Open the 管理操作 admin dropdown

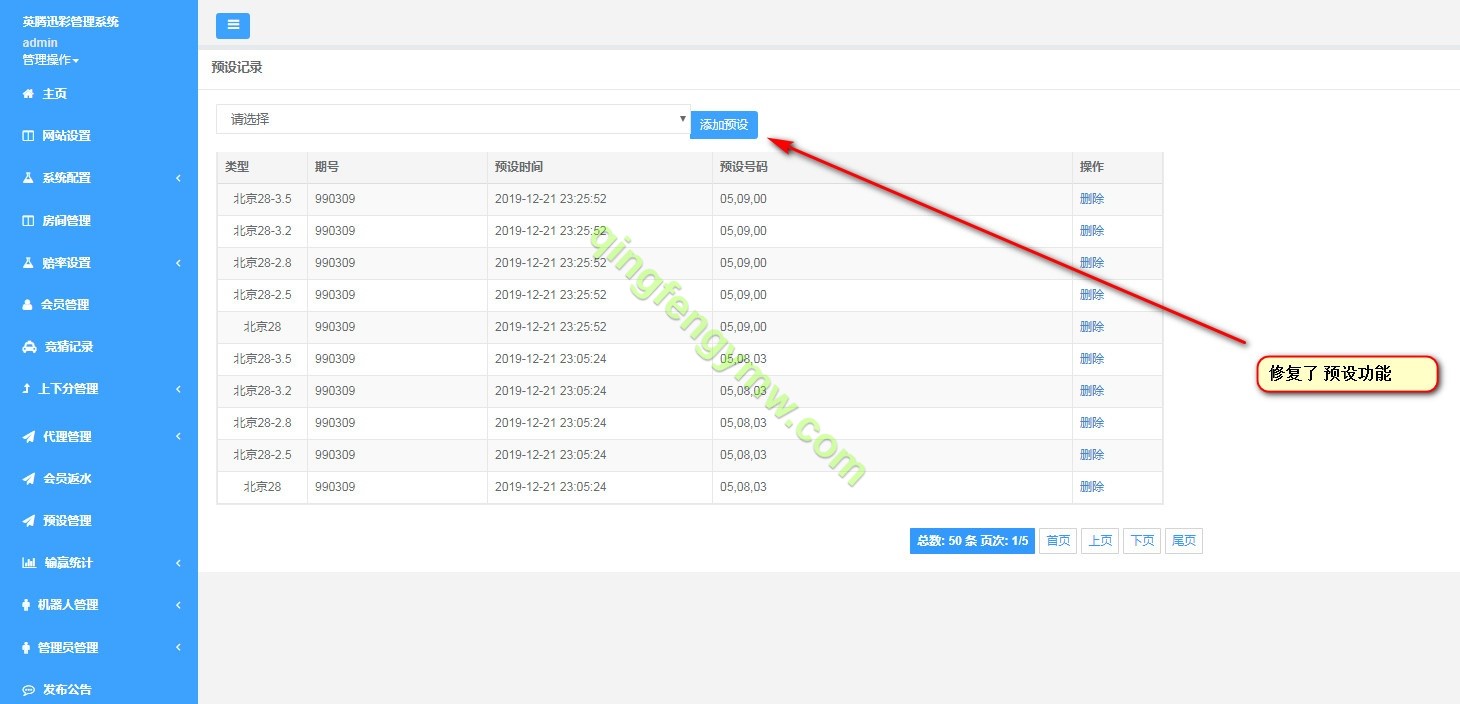(50, 60)
